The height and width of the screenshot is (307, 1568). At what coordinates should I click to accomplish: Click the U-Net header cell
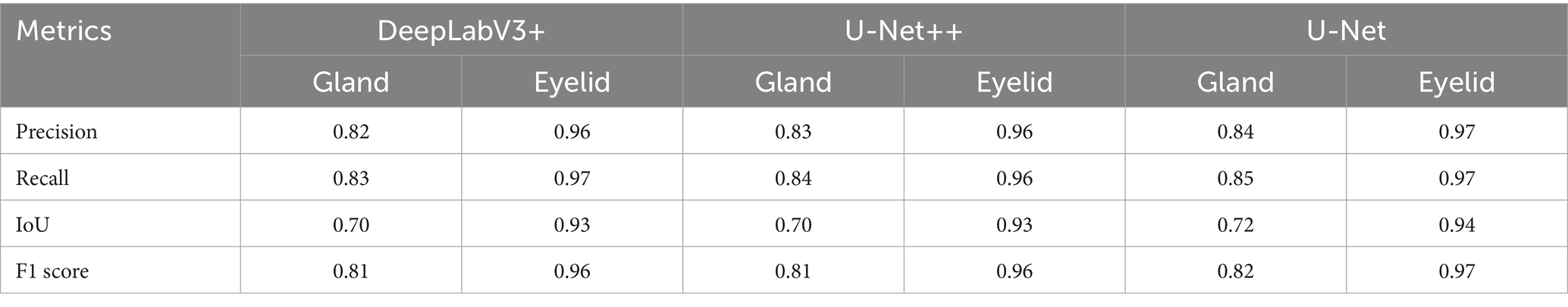pyautogui.click(x=1346, y=31)
